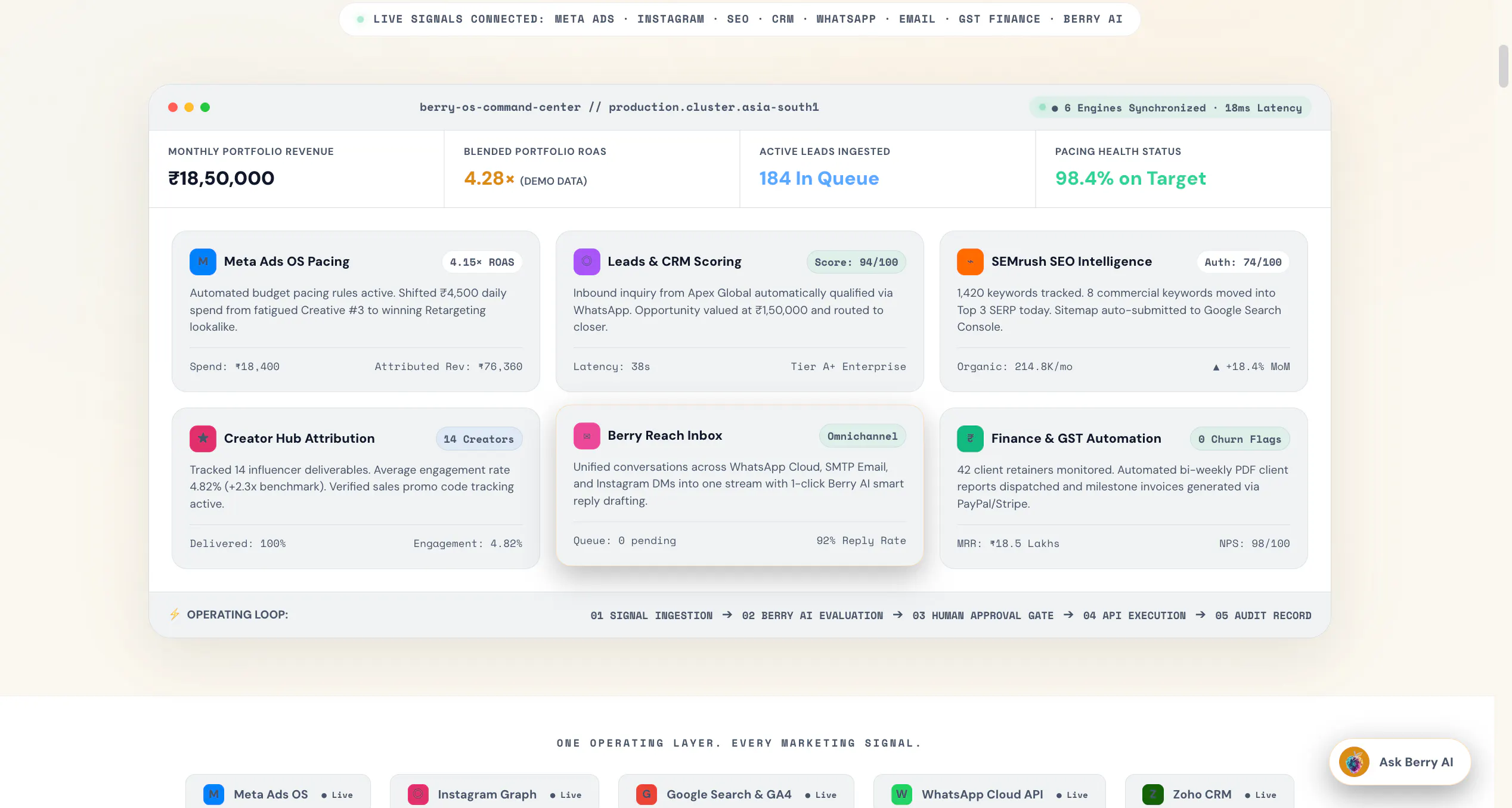Image resolution: width=1512 pixels, height=808 pixels.
Task: Click the Queue: 0 pending stat
Action: click(625, 540)
